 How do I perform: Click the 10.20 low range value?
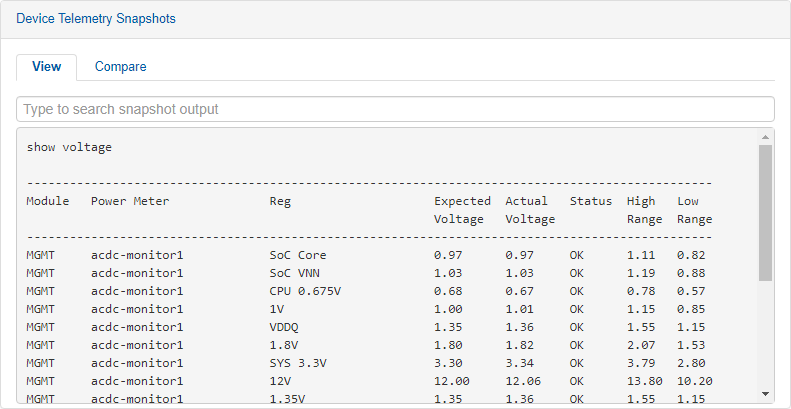694,381
